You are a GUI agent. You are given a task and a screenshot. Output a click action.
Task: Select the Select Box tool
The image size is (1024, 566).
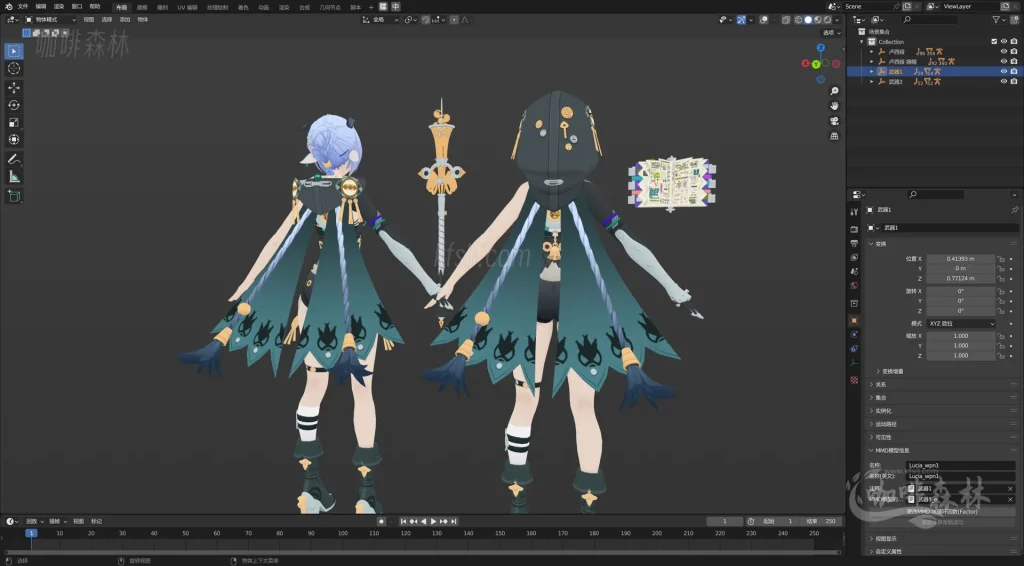pyautogui.click(x=14, y=51)
